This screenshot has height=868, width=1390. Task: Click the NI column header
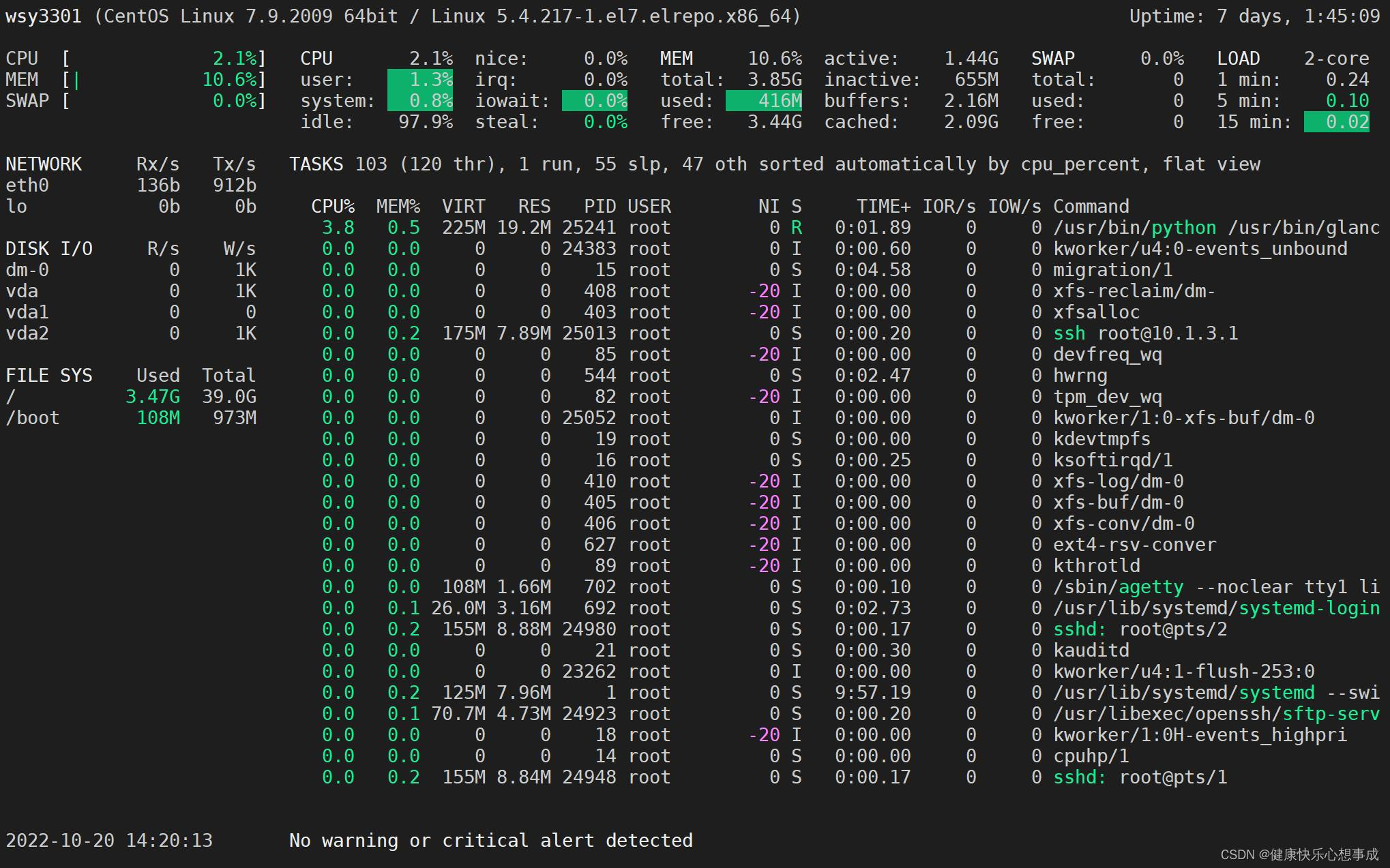click(765, 206)
